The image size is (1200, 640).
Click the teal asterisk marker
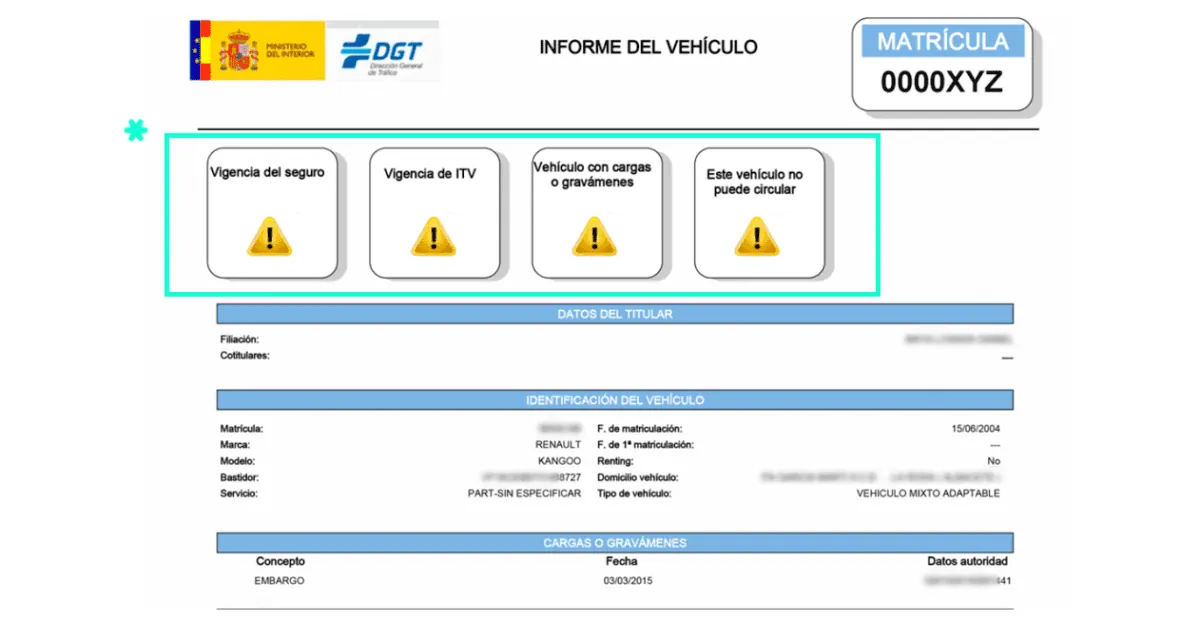pyautogui.click(x=135, y=131)
